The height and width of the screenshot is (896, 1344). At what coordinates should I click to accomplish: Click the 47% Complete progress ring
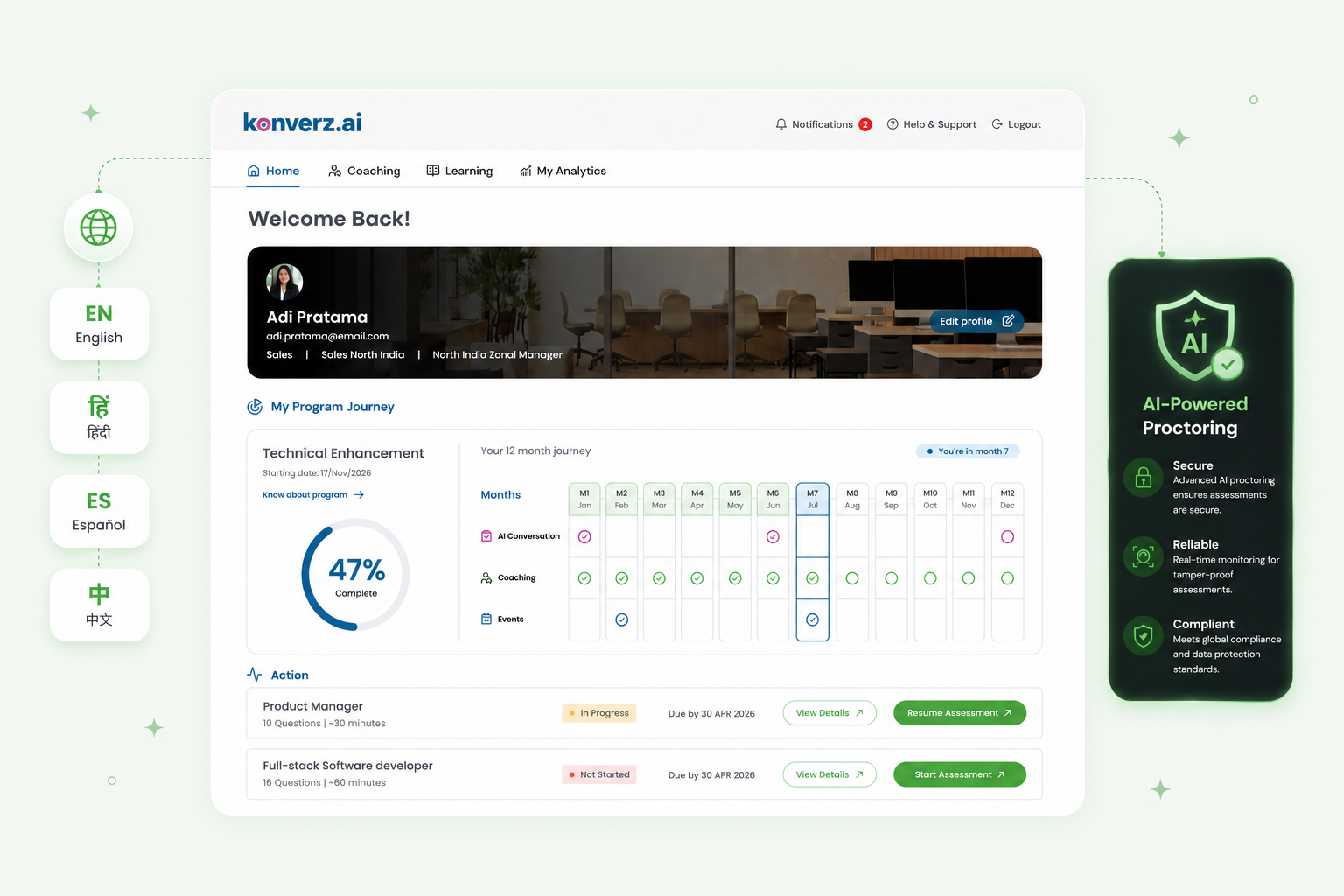(x=356, y=575)
